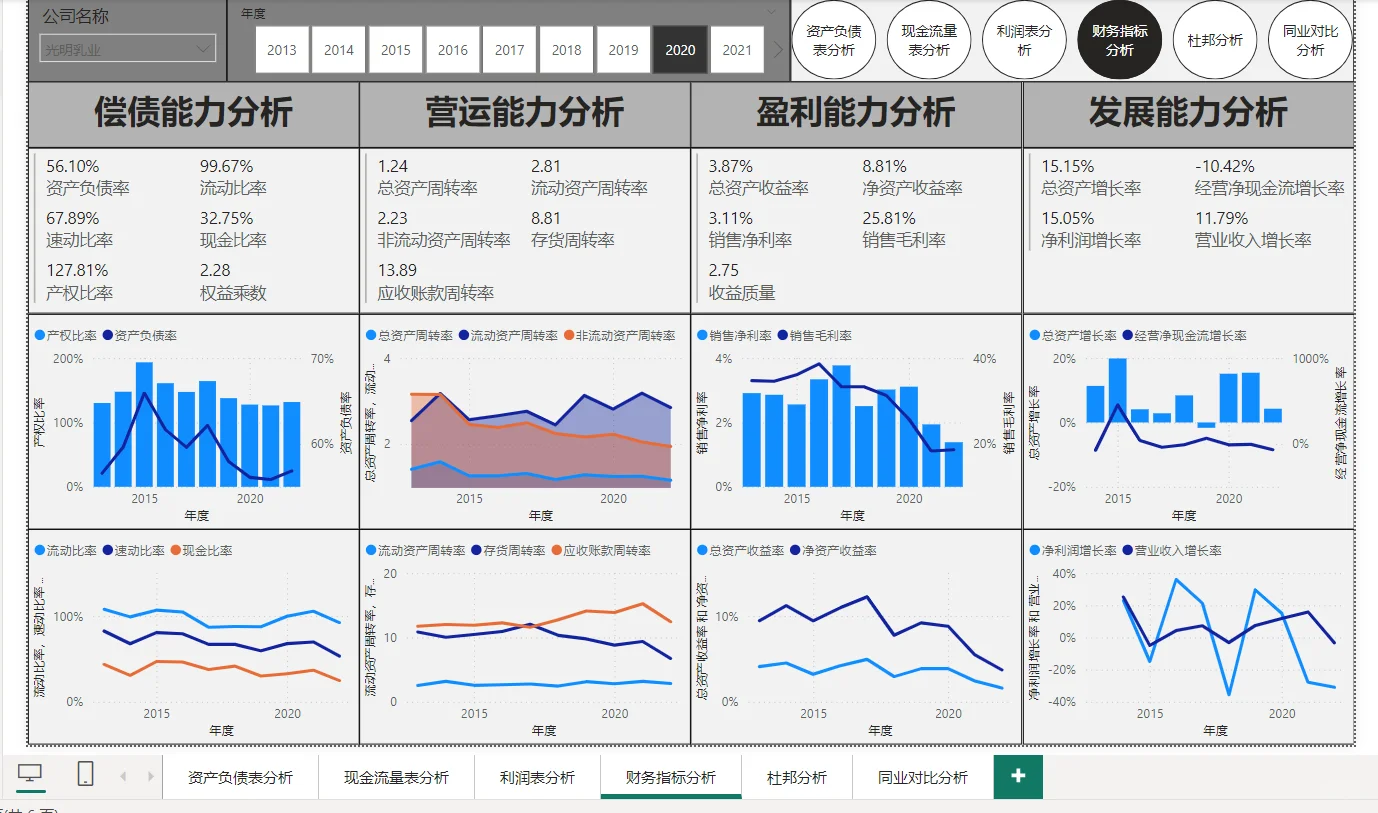Click 流动资产周转率 legend marker in bottom turnover chart
This screenshot has height=813, width=1378.
tap(371, 551)
